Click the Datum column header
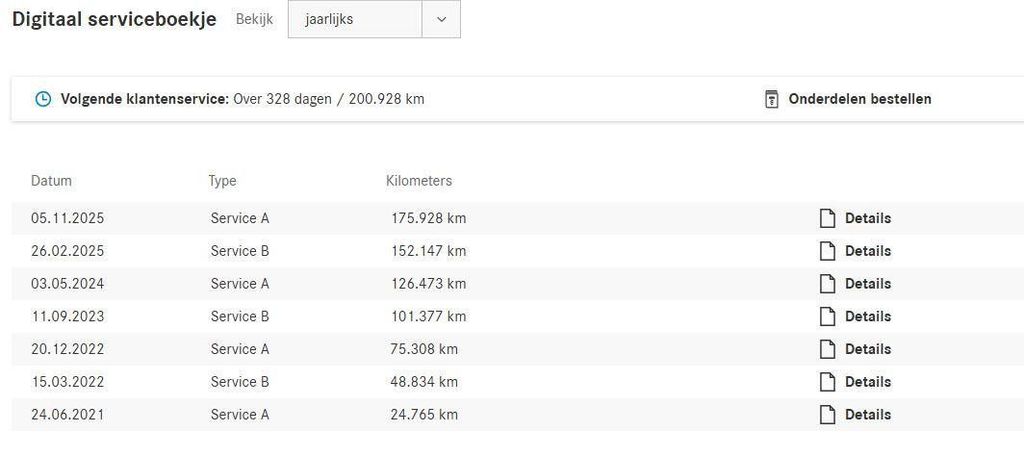 point(52,181)
